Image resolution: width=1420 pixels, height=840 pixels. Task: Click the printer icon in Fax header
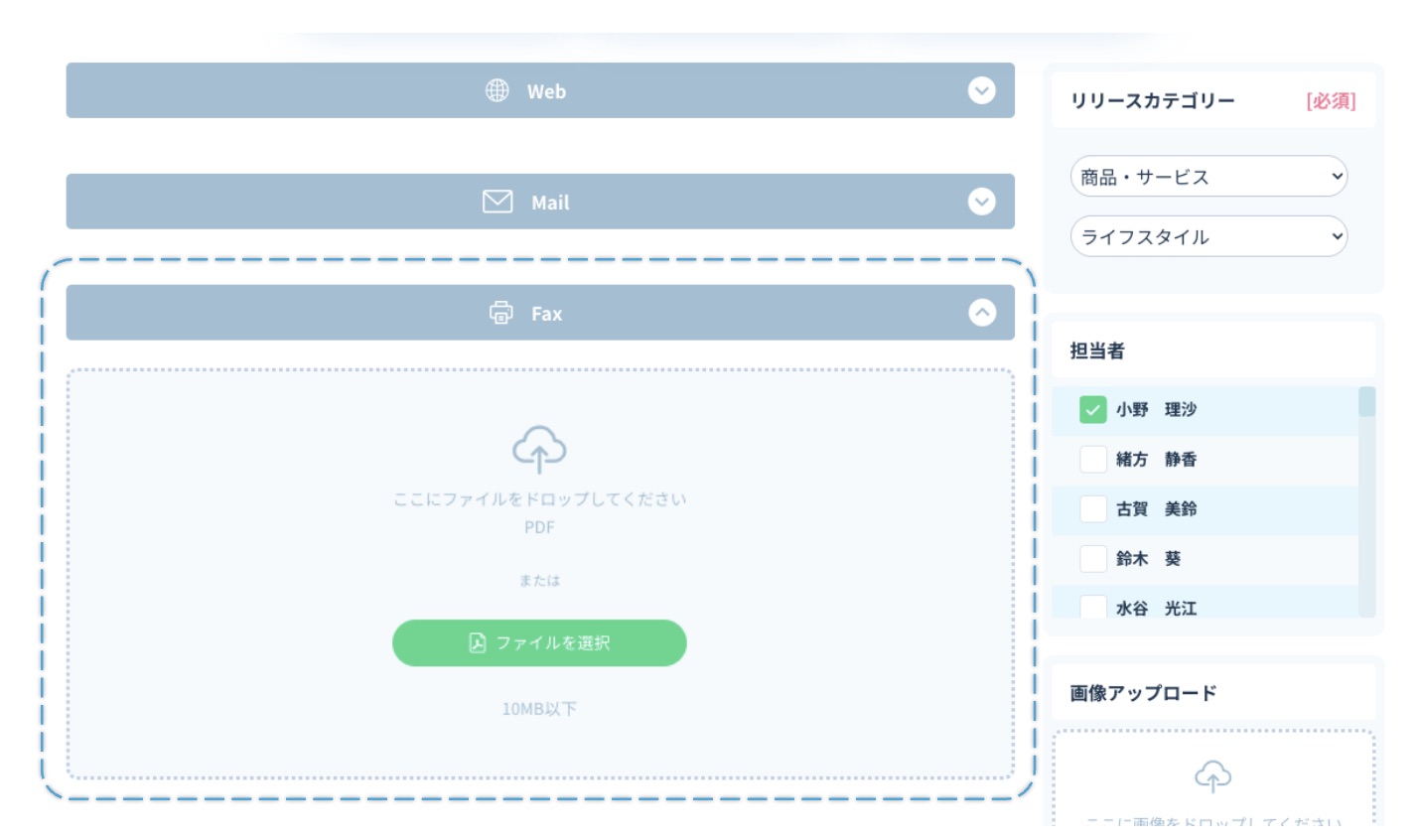coord(500,313)
